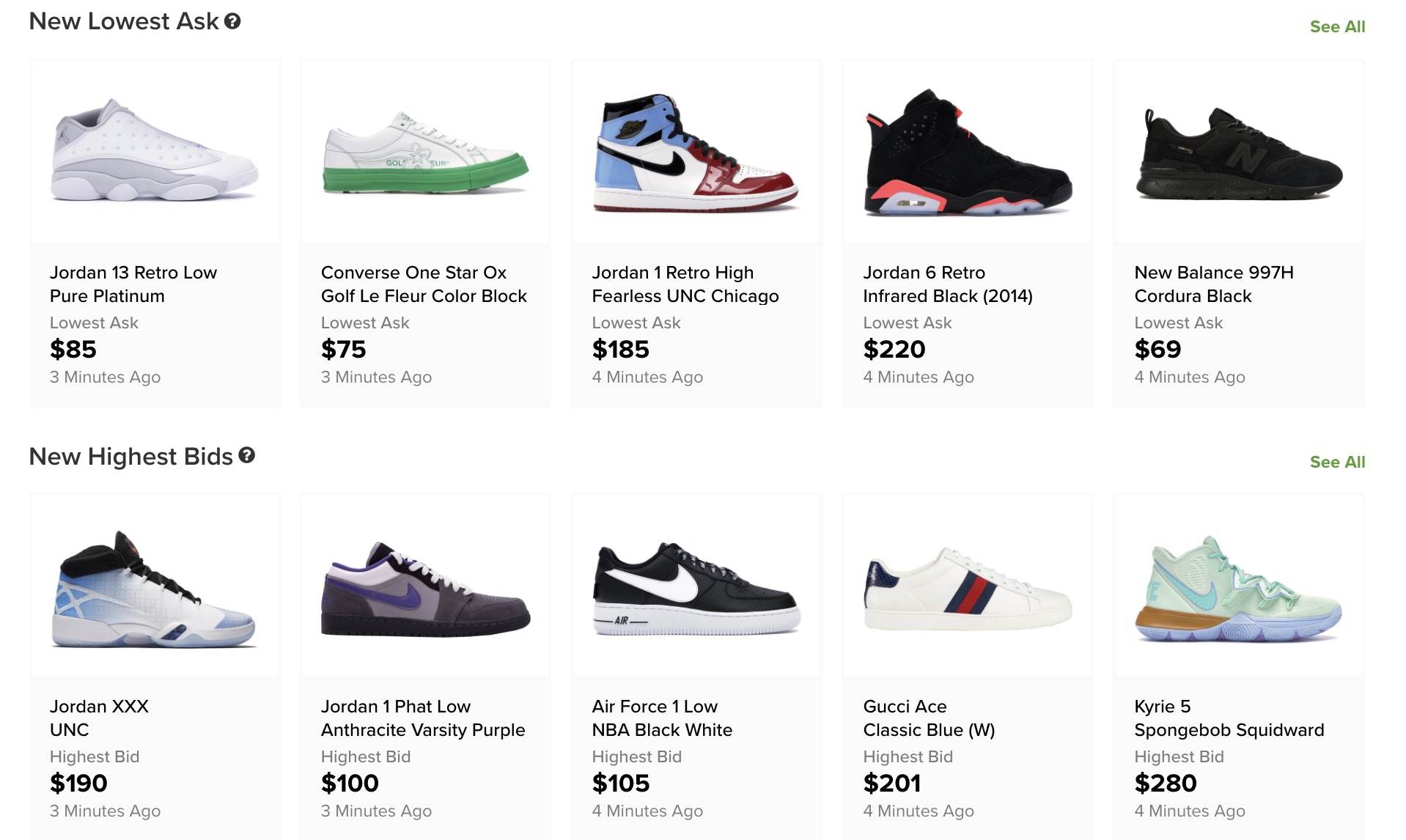1406x840 pixels.
Task: Click the New Balance 997H Cordura image
Action: (1238, 152)
